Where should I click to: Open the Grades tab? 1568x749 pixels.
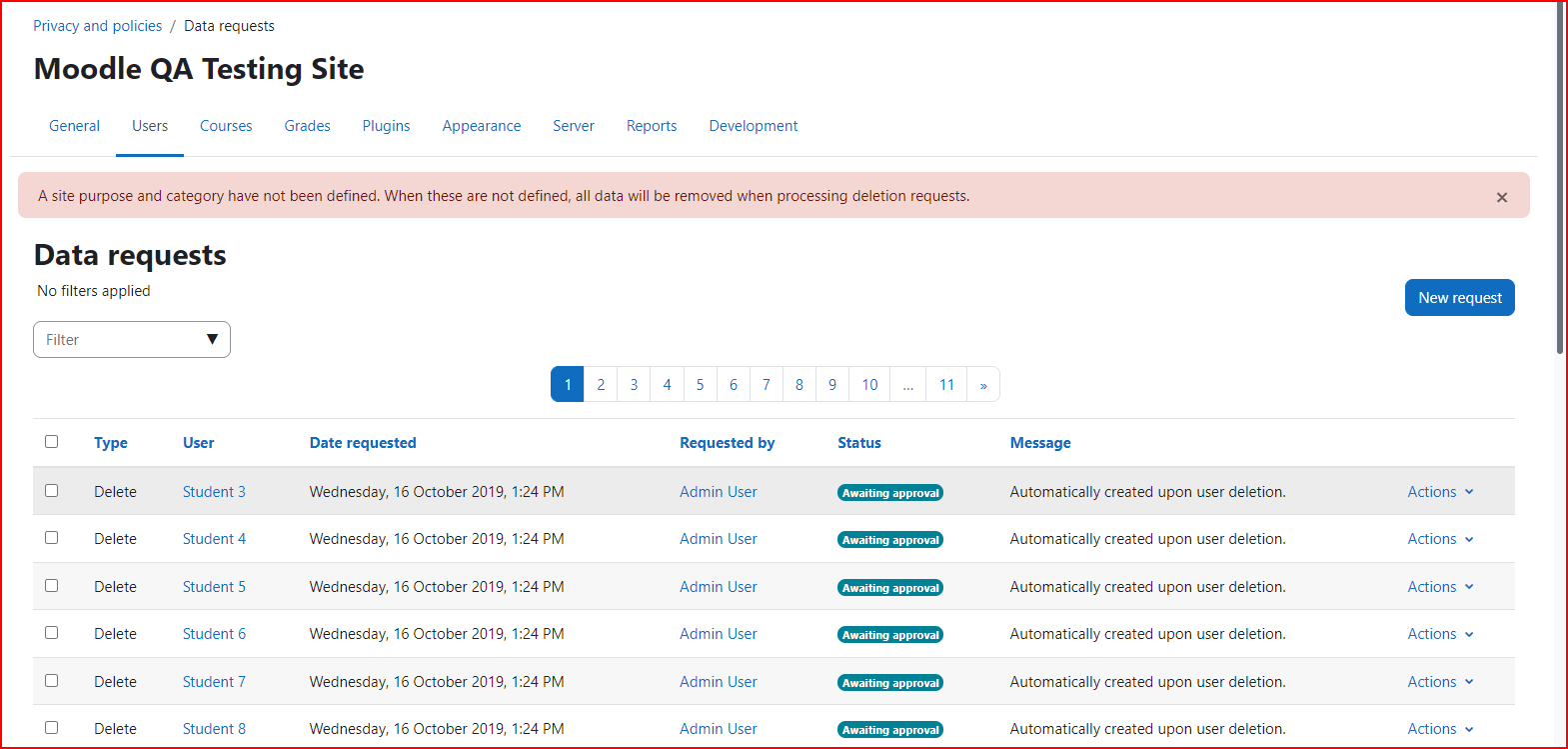(x=307, y=126)
